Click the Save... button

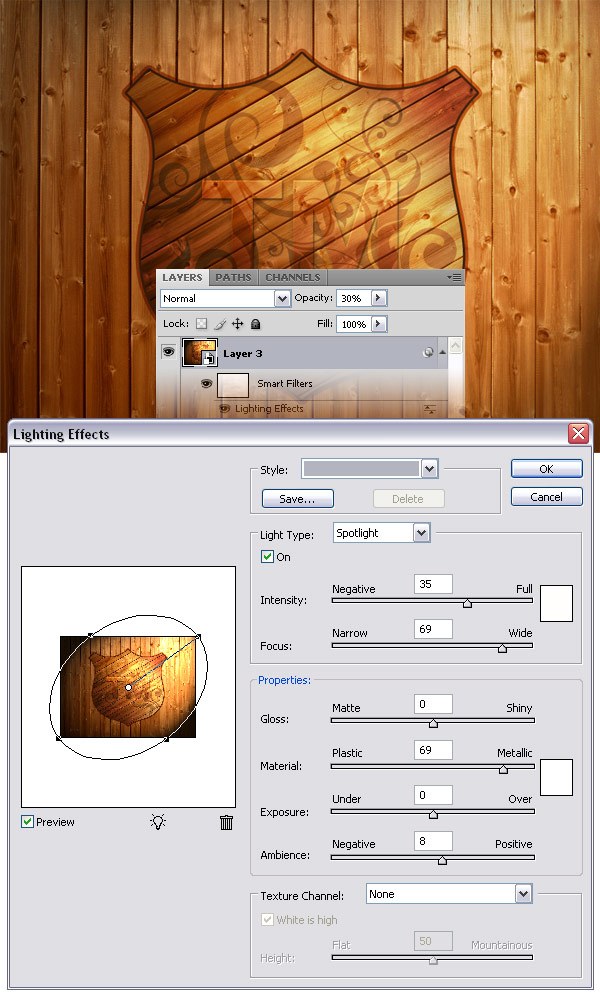[297, 499]
